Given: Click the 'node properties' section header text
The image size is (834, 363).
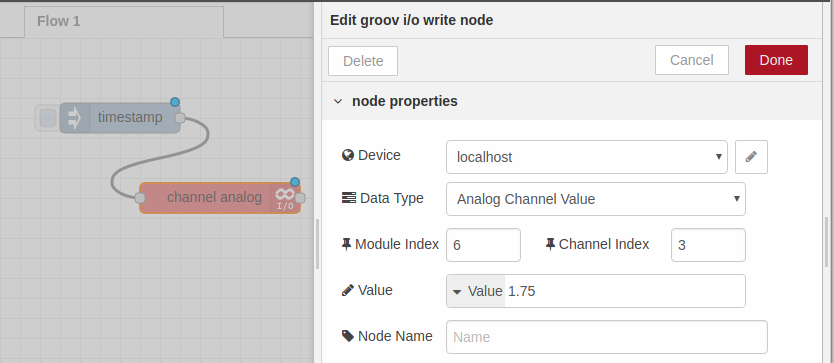Looking at the screenshot, I should 405,101.
